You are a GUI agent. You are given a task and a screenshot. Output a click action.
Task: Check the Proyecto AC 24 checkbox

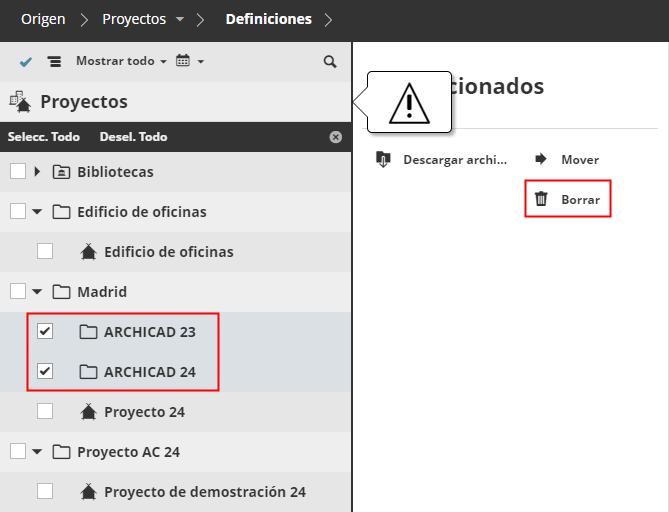point(18,451)
